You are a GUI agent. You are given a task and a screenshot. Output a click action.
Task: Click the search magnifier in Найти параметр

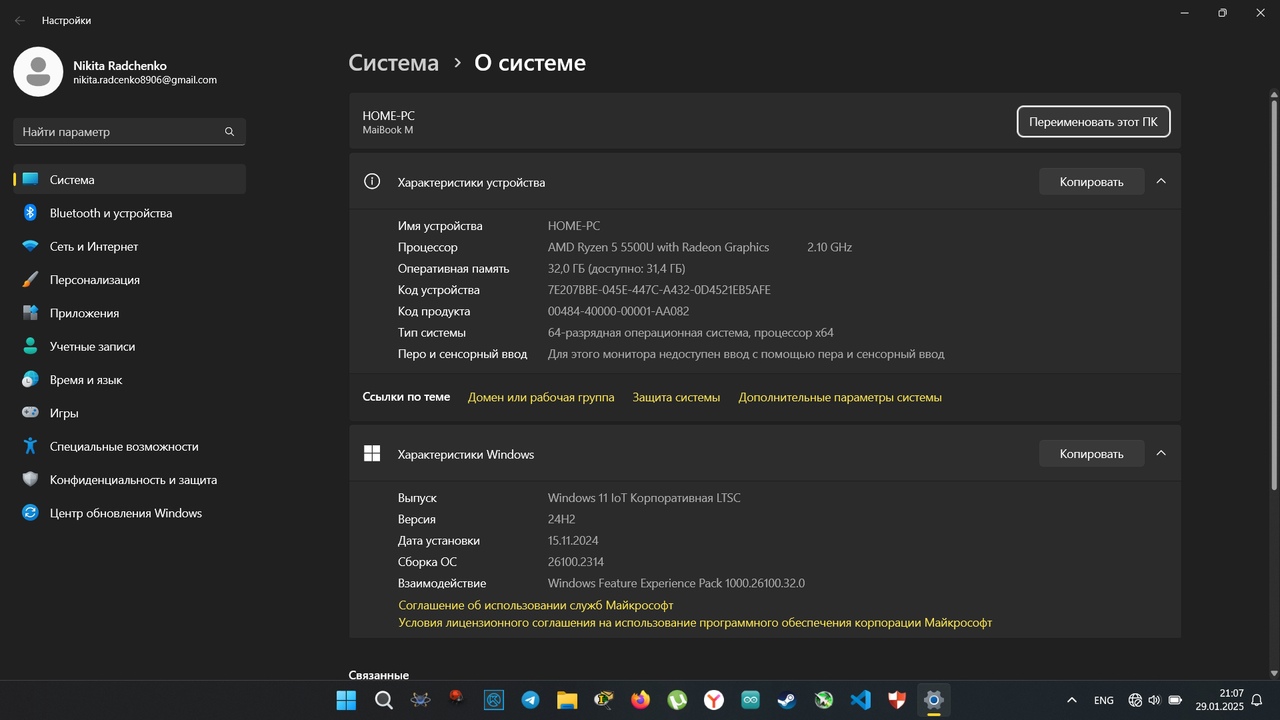[x=229, y=132]
